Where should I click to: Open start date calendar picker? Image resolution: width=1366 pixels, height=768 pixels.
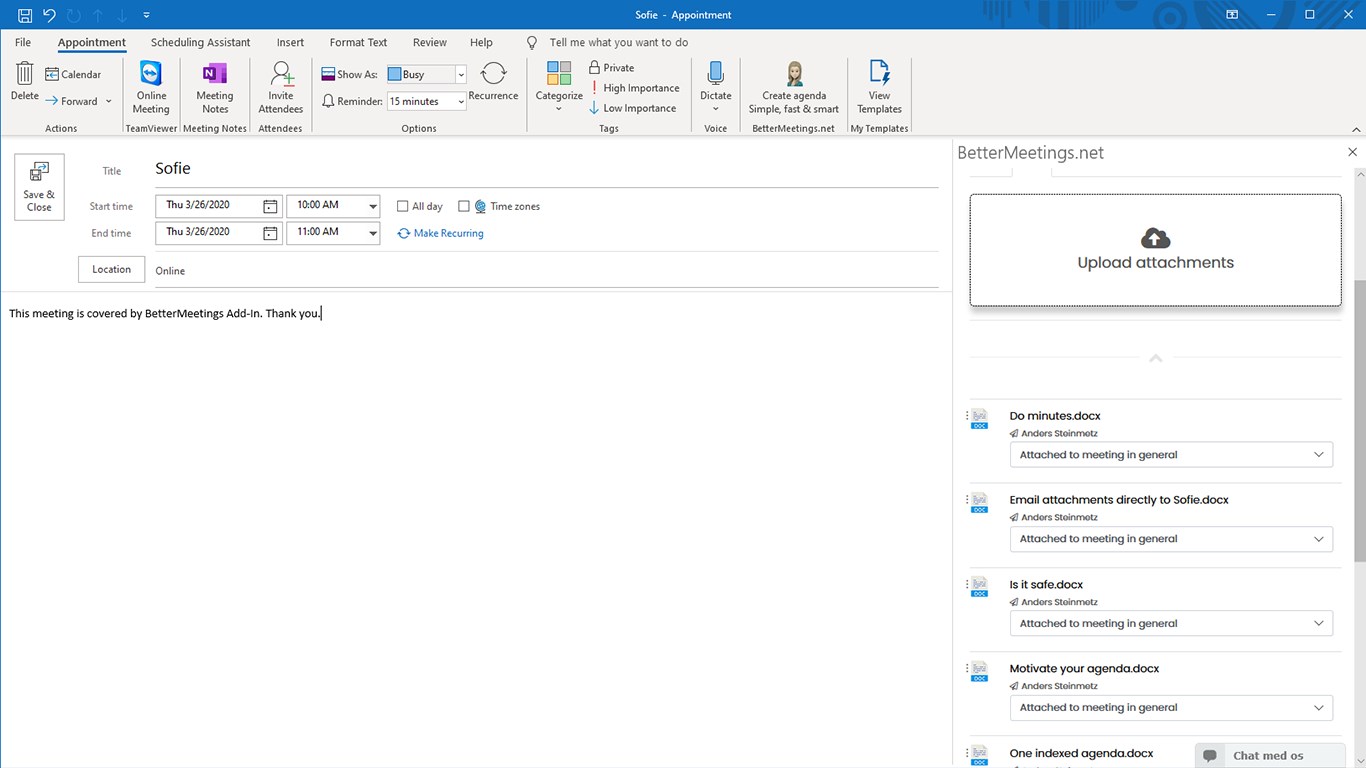(270, 206)
